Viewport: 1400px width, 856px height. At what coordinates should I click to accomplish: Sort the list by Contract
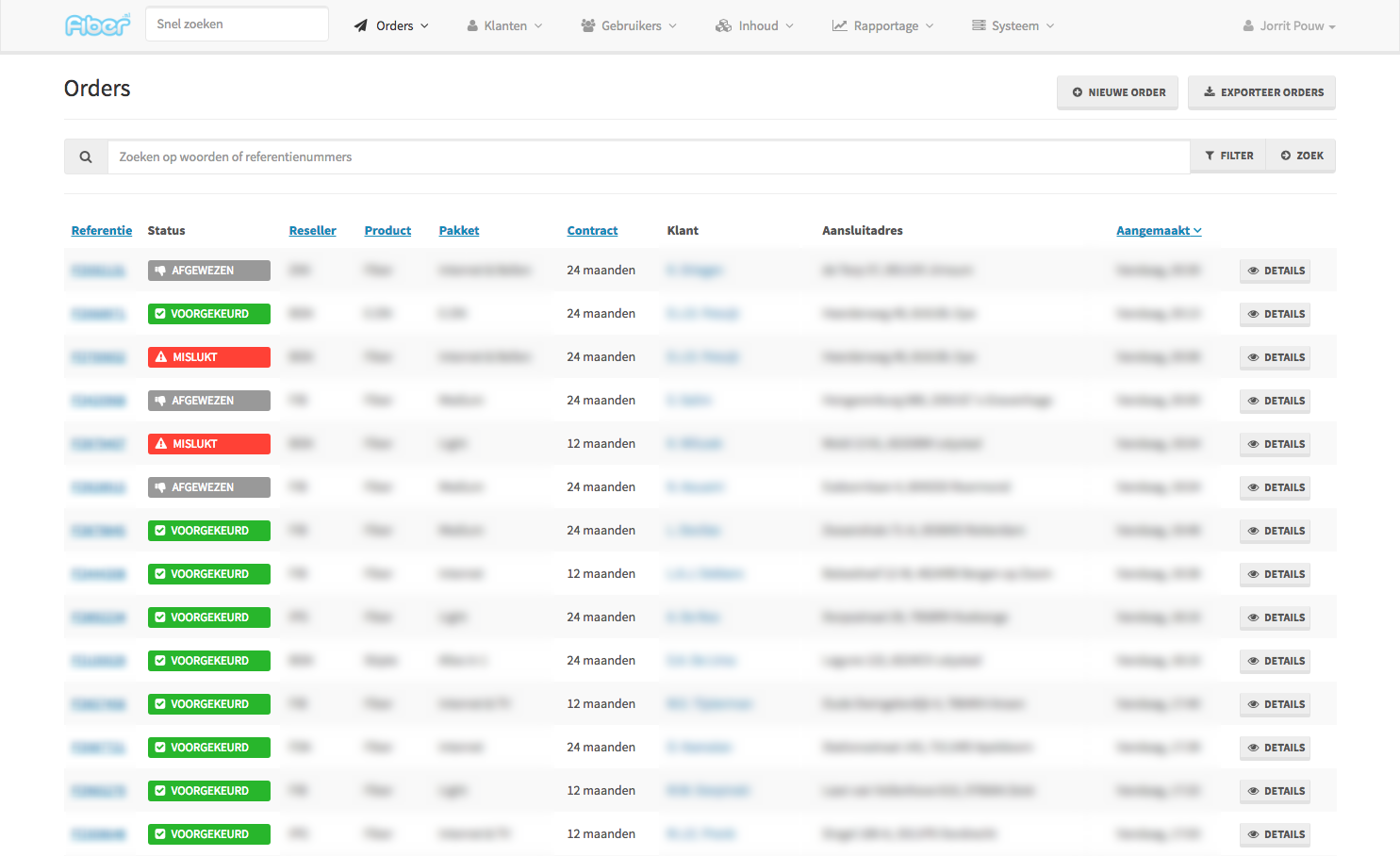point(592,230)
